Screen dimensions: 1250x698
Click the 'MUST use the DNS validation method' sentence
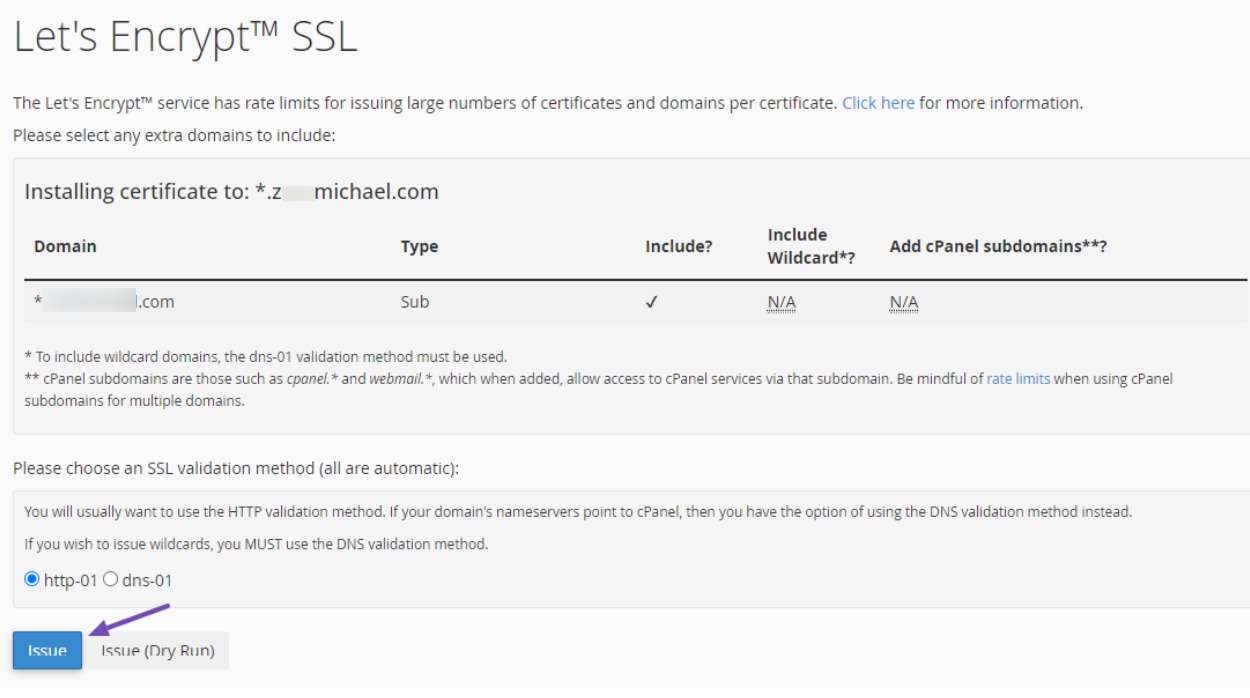pos(256,545)
